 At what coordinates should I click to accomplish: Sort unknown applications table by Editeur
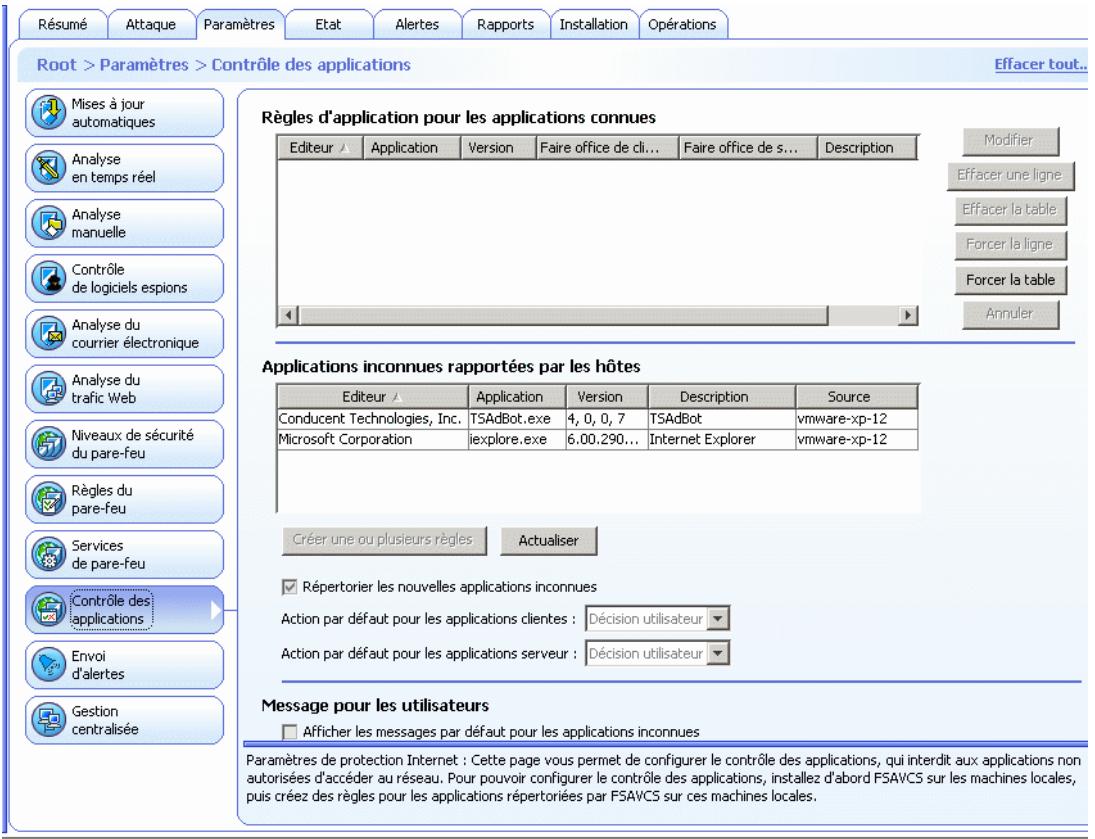coord(372,397)
